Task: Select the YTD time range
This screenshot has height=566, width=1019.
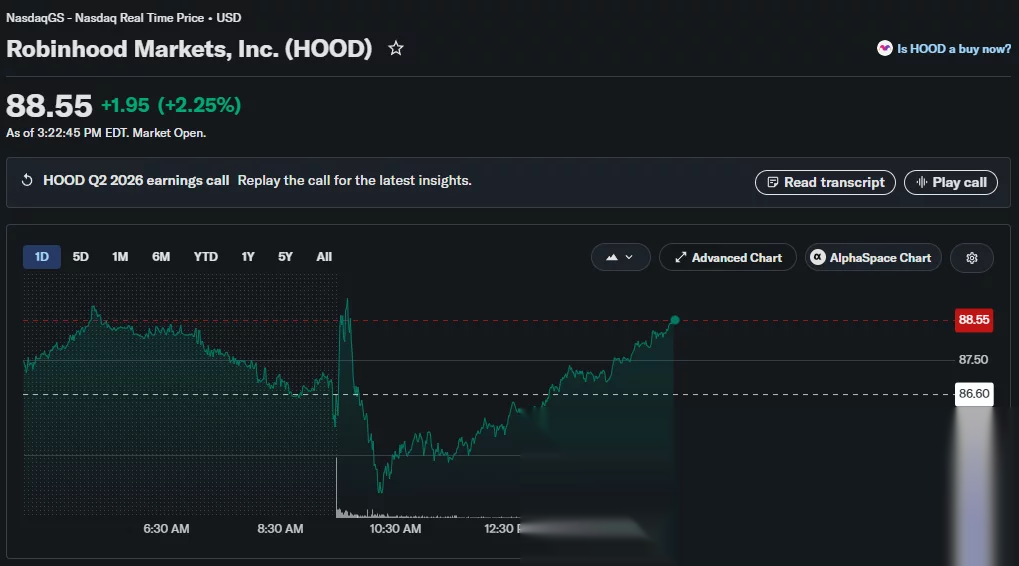Action: (205, 257)
